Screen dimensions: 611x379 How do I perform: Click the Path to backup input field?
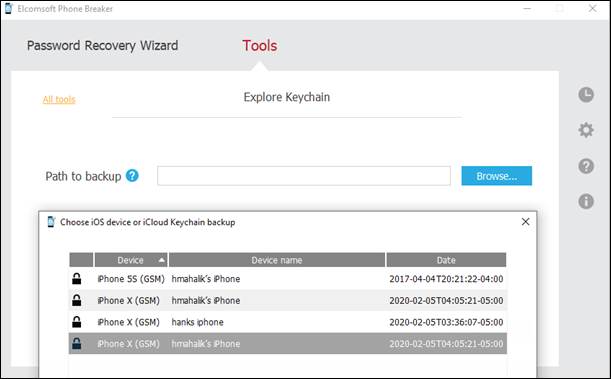point(304,176)
